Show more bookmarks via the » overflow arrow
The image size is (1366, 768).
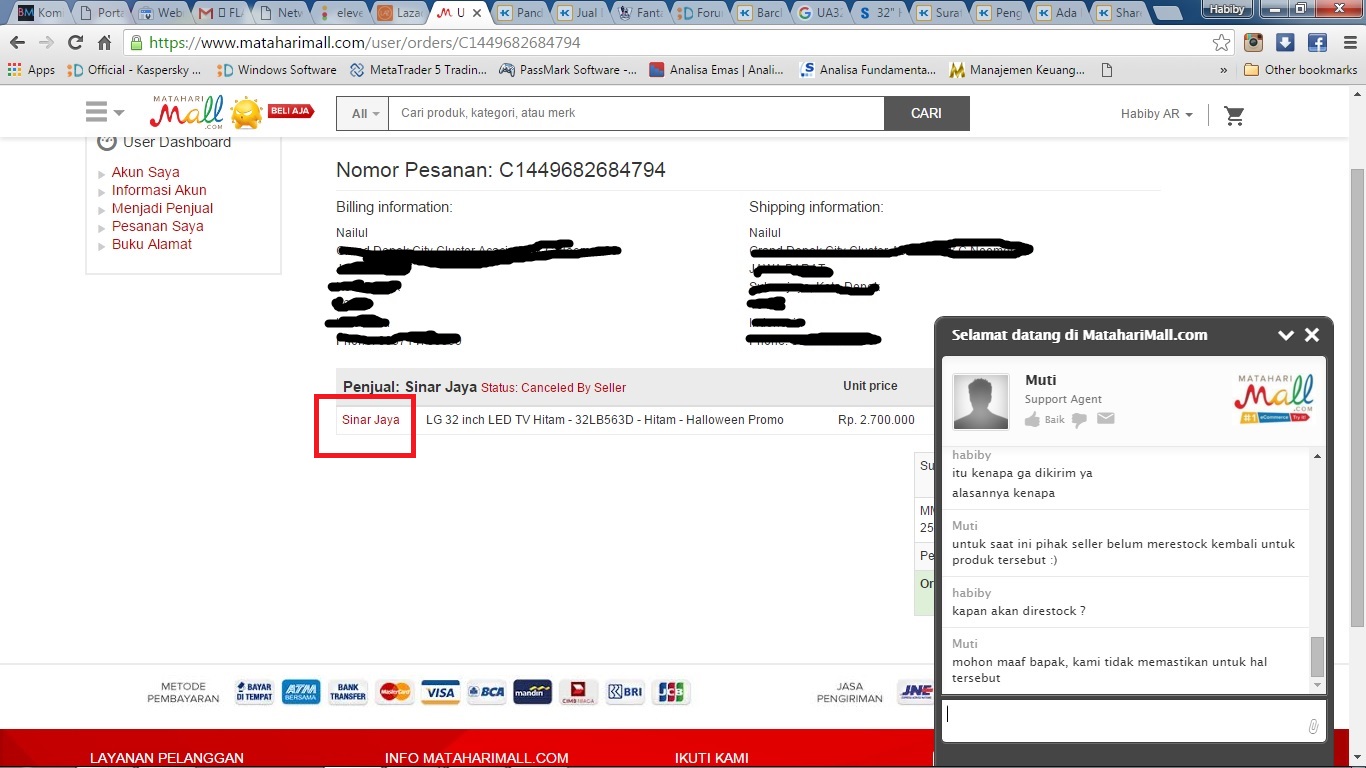click(x=1223, y=70)
